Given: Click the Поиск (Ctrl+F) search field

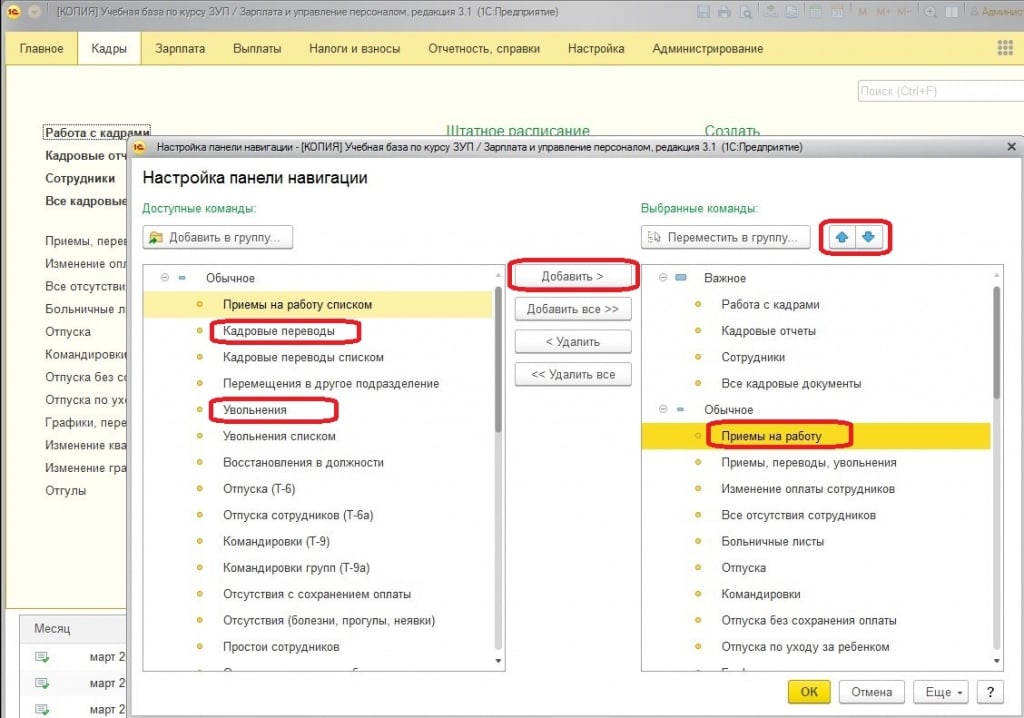Looking at the screenshot, I should click(x=938, y=91).
